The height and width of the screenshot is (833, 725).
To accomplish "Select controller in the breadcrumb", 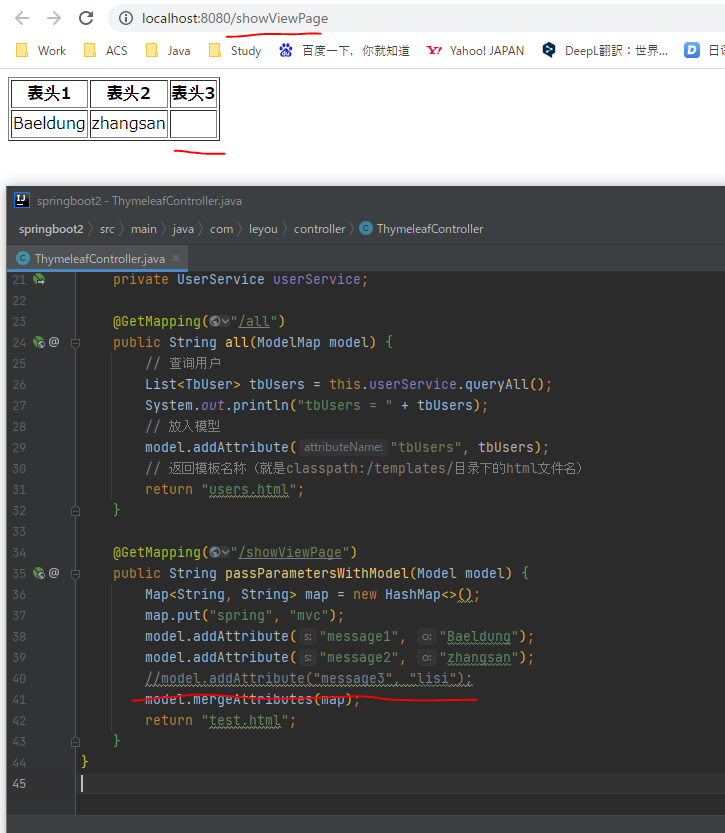I will pyautogui.click(x=319, y=229).
